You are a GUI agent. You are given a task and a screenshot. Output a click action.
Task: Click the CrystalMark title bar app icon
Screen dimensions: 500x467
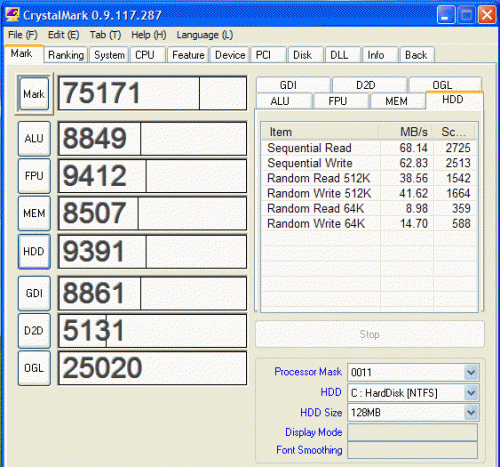coord(13,15)
